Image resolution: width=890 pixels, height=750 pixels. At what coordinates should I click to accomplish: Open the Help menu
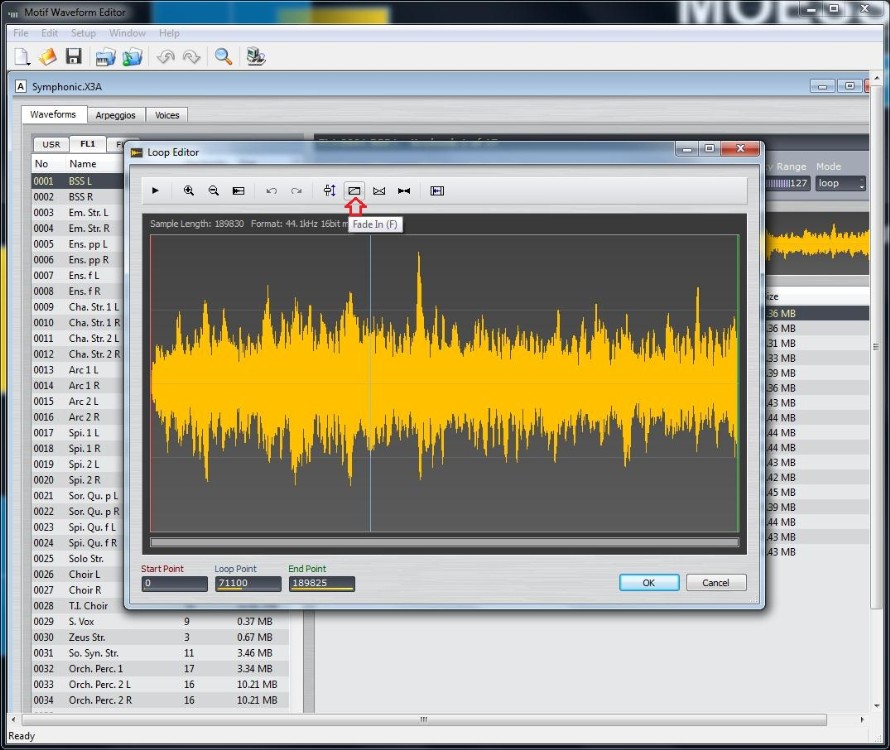169,33
